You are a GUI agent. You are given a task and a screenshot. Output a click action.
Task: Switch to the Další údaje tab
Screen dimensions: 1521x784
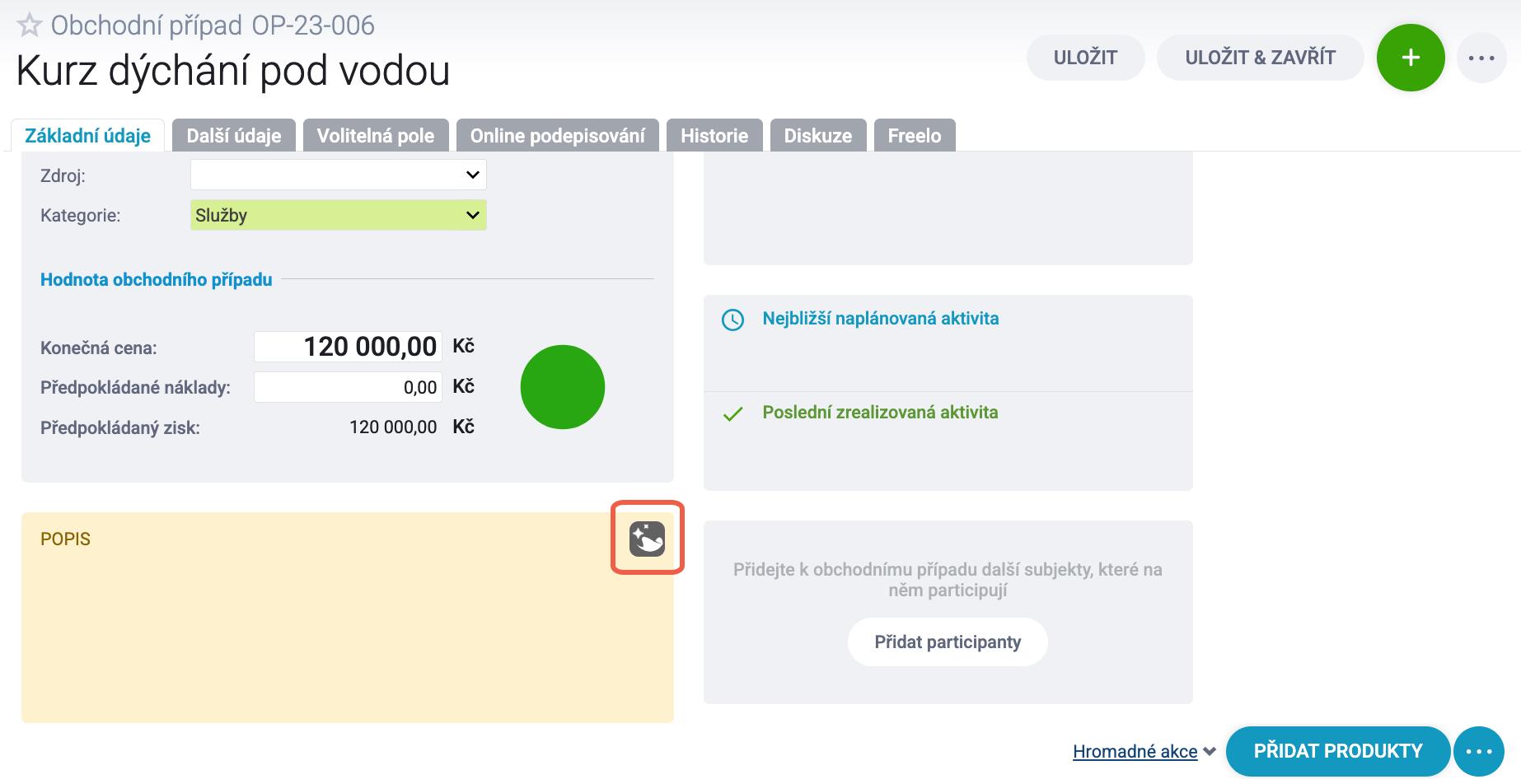(234, 136)
